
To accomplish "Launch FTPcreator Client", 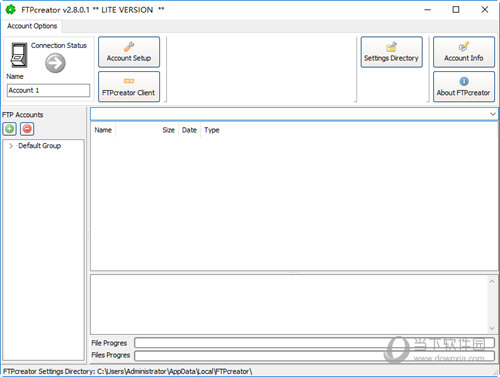I will (x=129, y=87).
